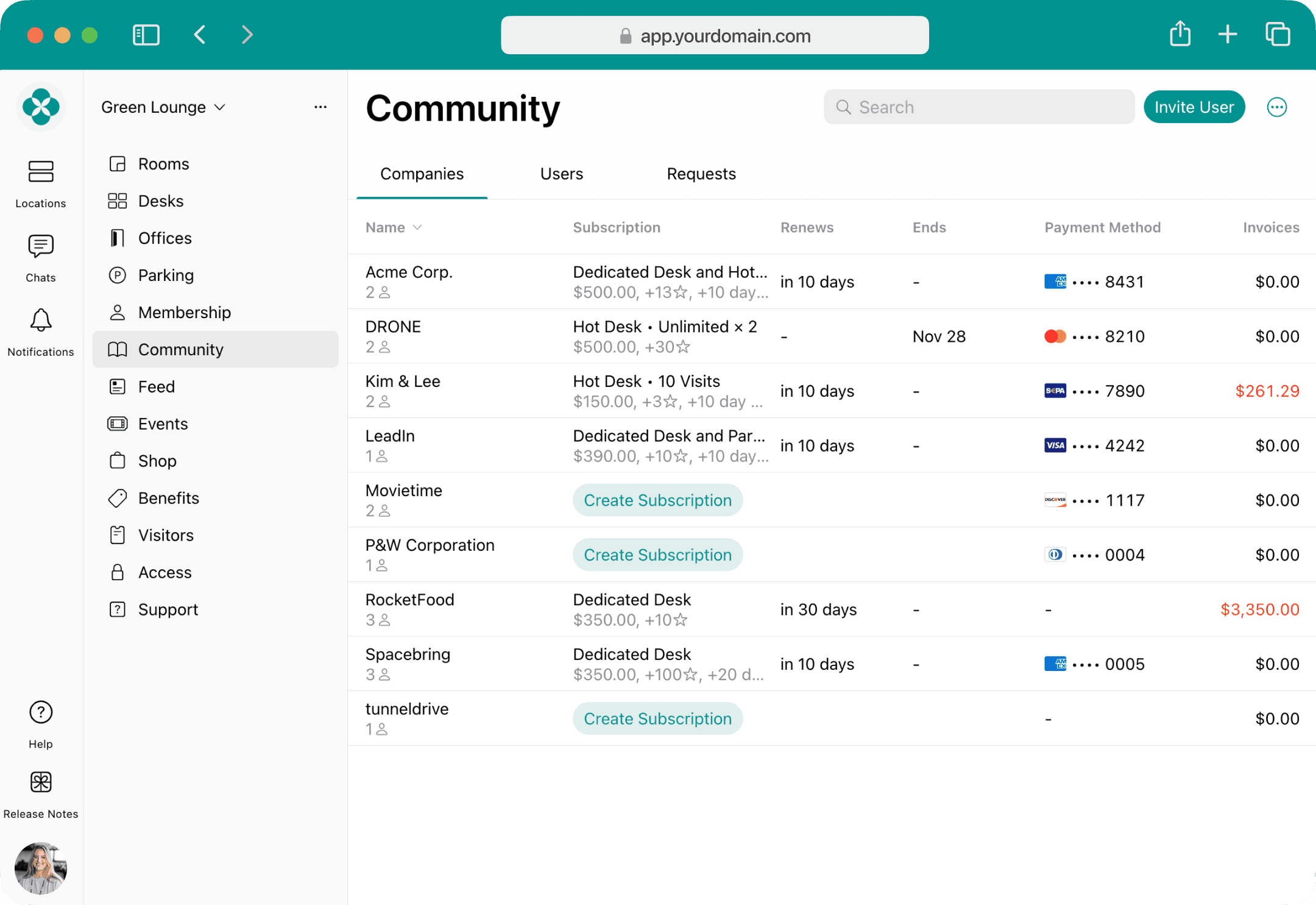Open Visitors in the sidebar

click(215, 536)
